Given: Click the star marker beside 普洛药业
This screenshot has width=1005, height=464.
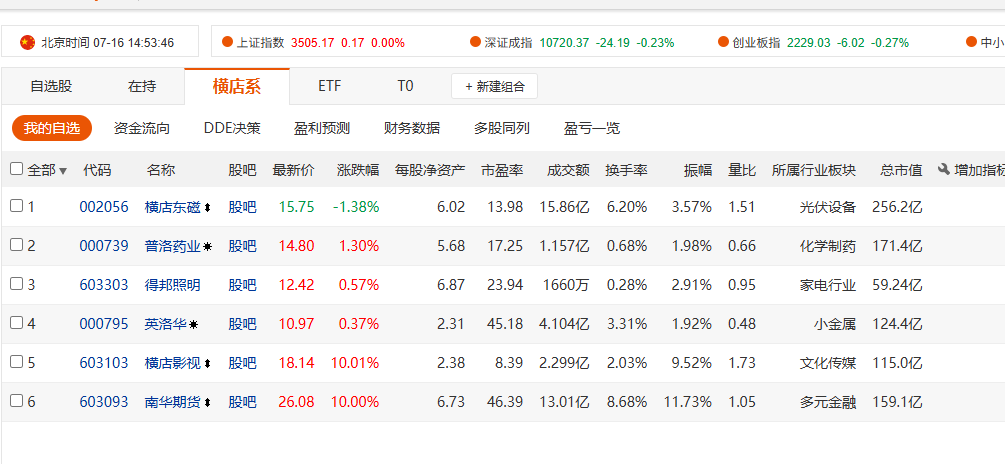Looking at the screenshot, I should 207,247.
